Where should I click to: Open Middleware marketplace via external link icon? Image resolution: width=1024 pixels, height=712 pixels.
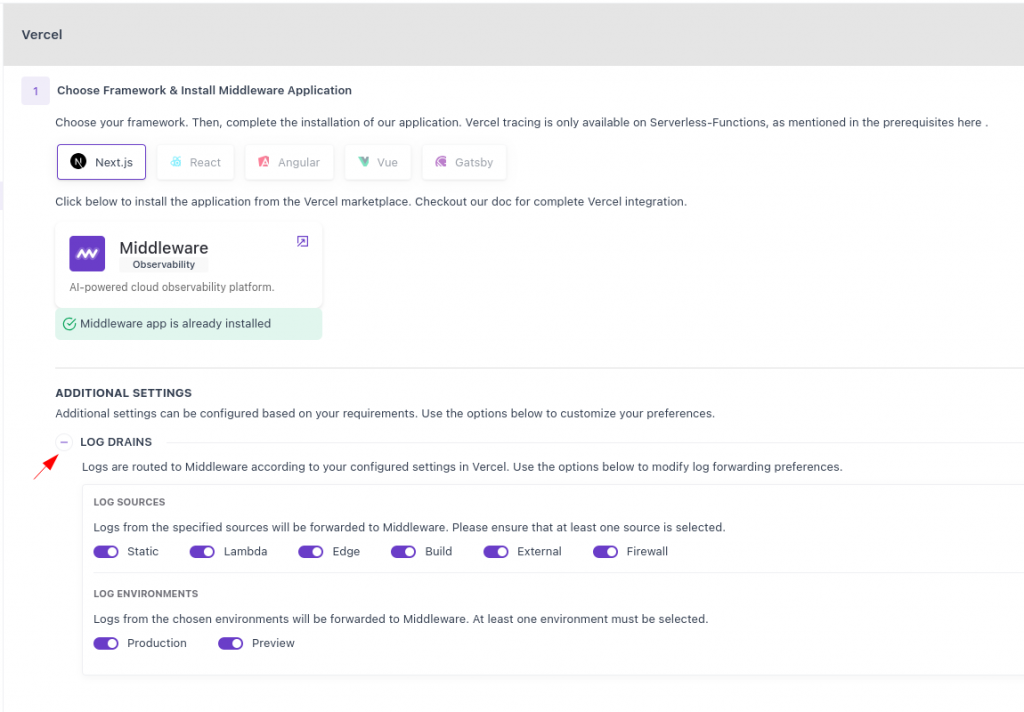[303, 241]
